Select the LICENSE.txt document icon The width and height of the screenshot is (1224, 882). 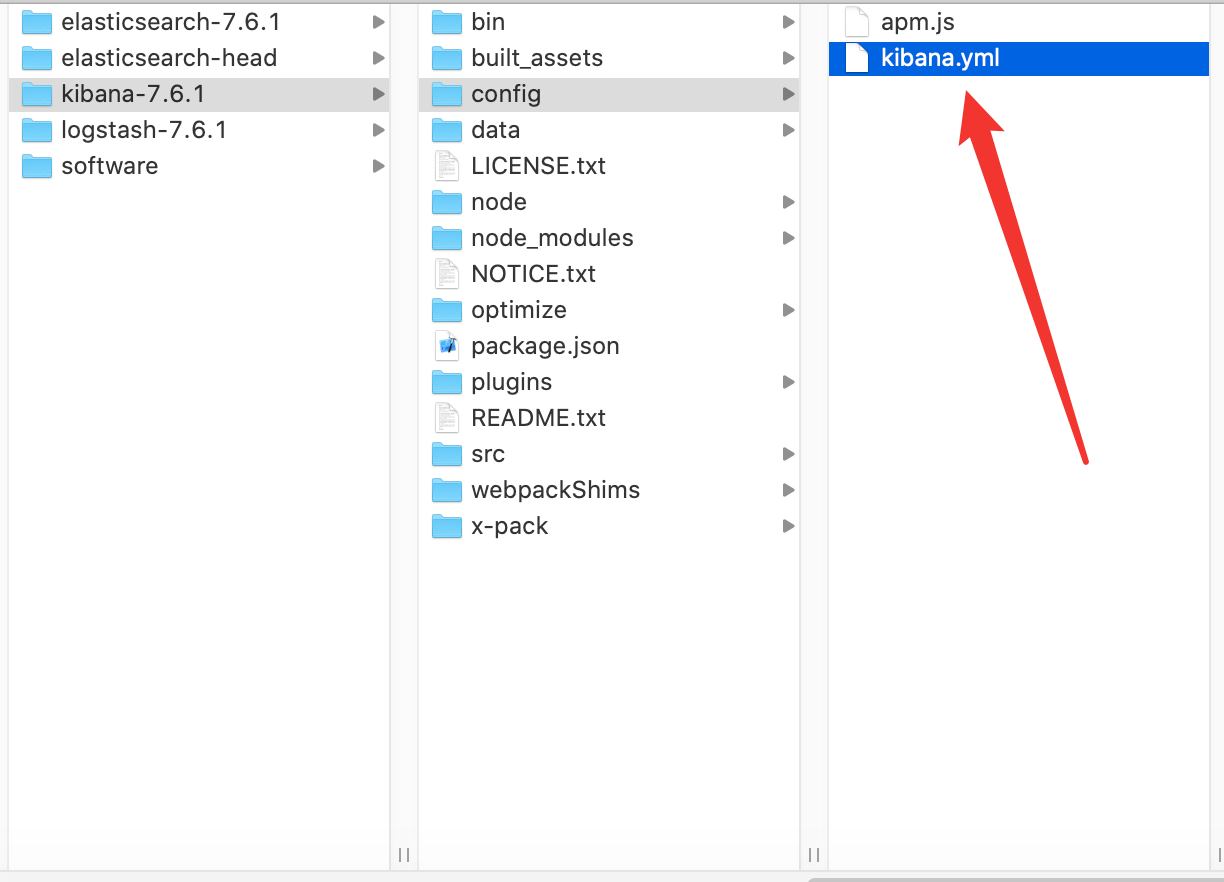[x=446, y=166]
